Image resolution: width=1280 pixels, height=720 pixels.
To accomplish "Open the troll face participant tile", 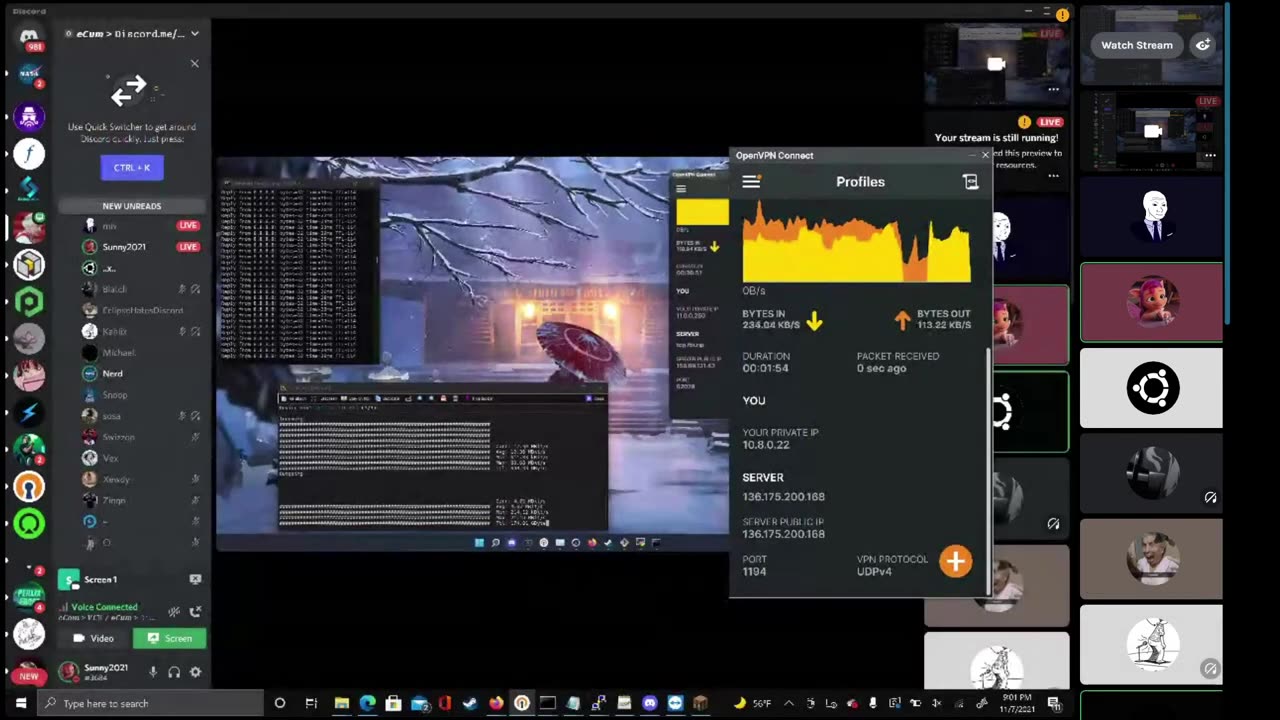I will (x=1151, y=217).
